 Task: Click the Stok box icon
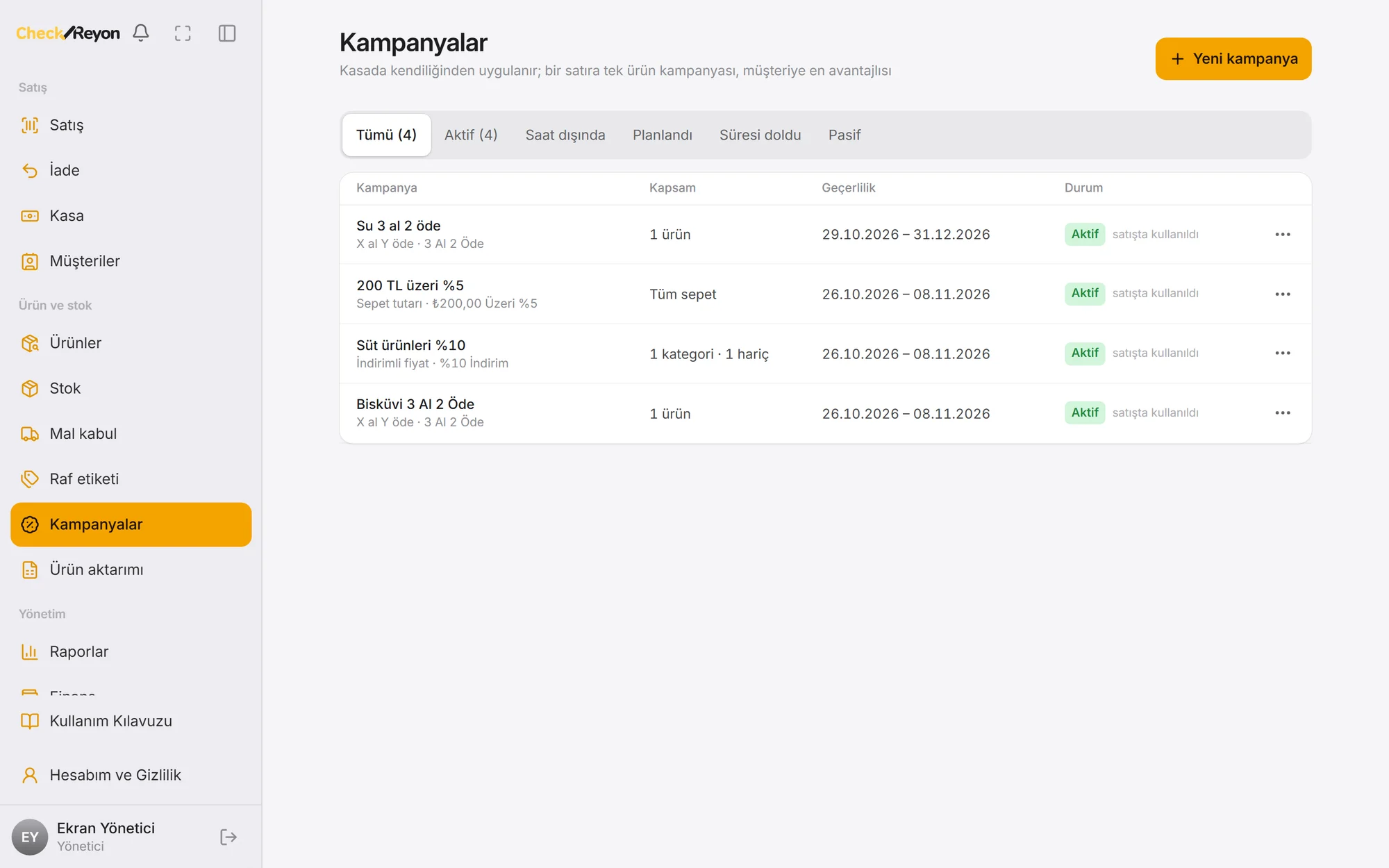click(x=30, y=388)
